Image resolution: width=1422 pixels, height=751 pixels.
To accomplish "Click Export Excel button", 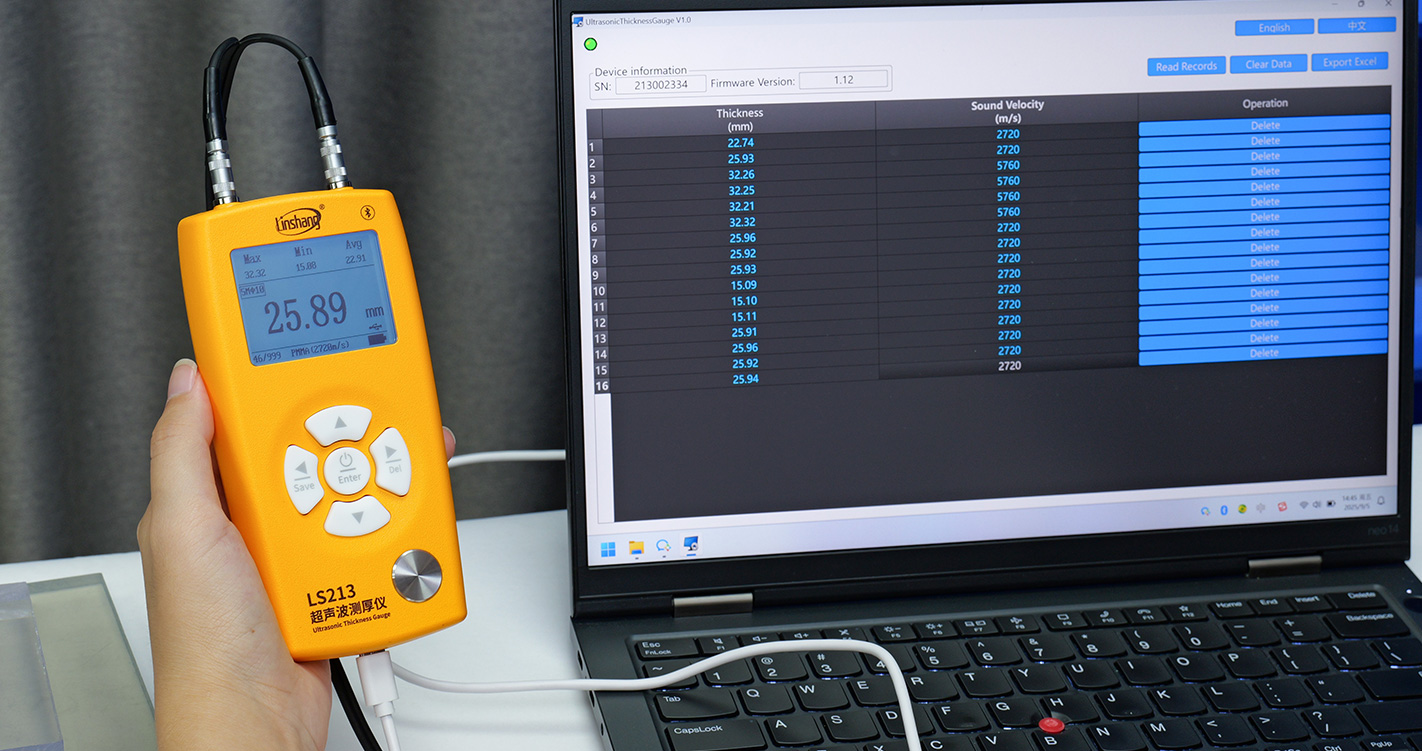I will point(1349,62).
